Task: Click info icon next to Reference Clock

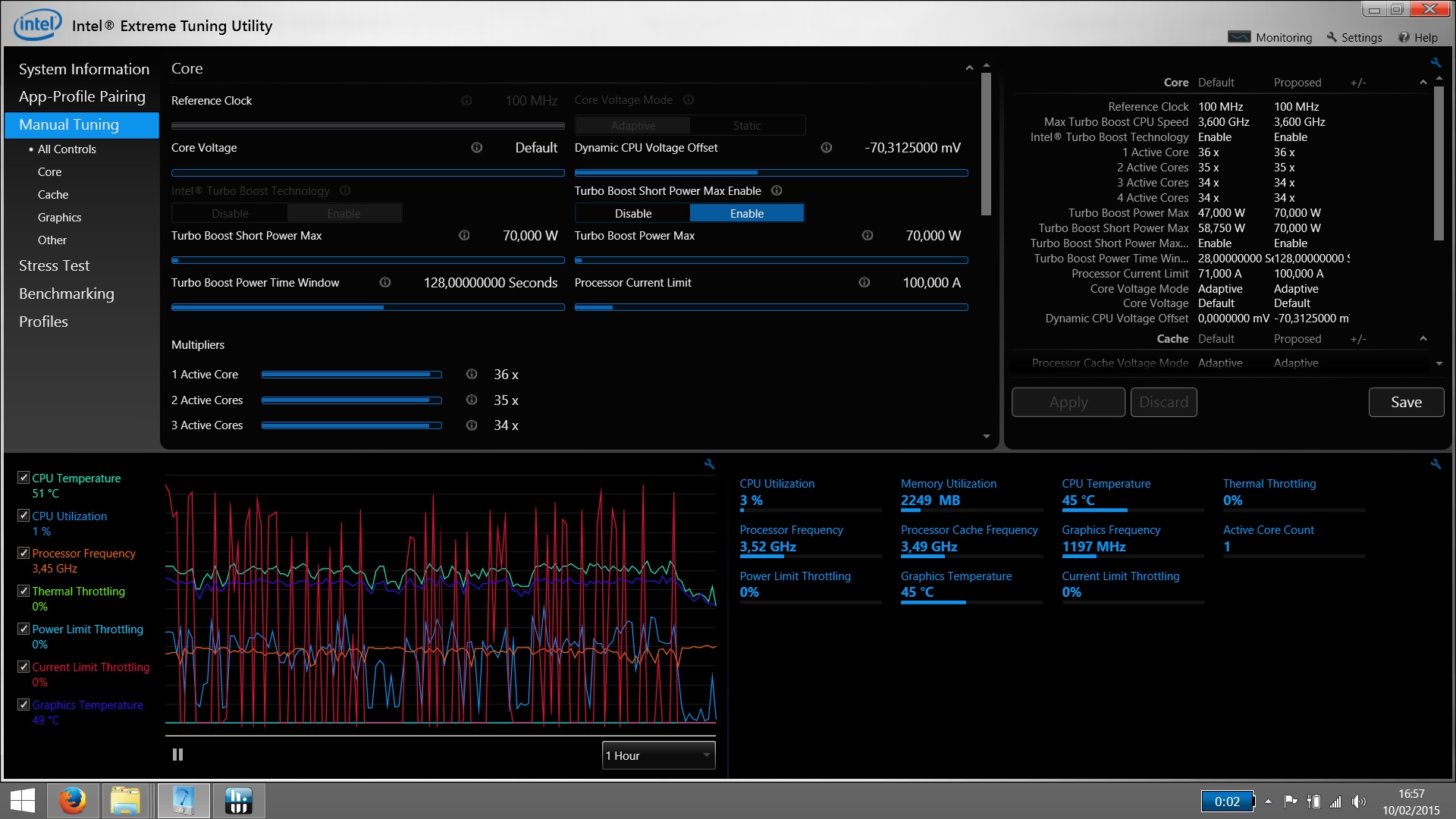Action: coord(466,100)
